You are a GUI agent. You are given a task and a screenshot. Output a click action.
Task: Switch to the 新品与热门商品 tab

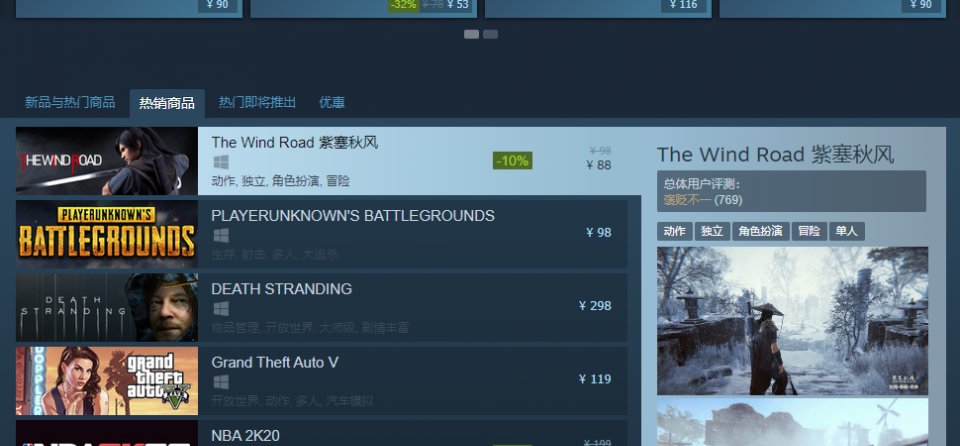tap(70, 102)
